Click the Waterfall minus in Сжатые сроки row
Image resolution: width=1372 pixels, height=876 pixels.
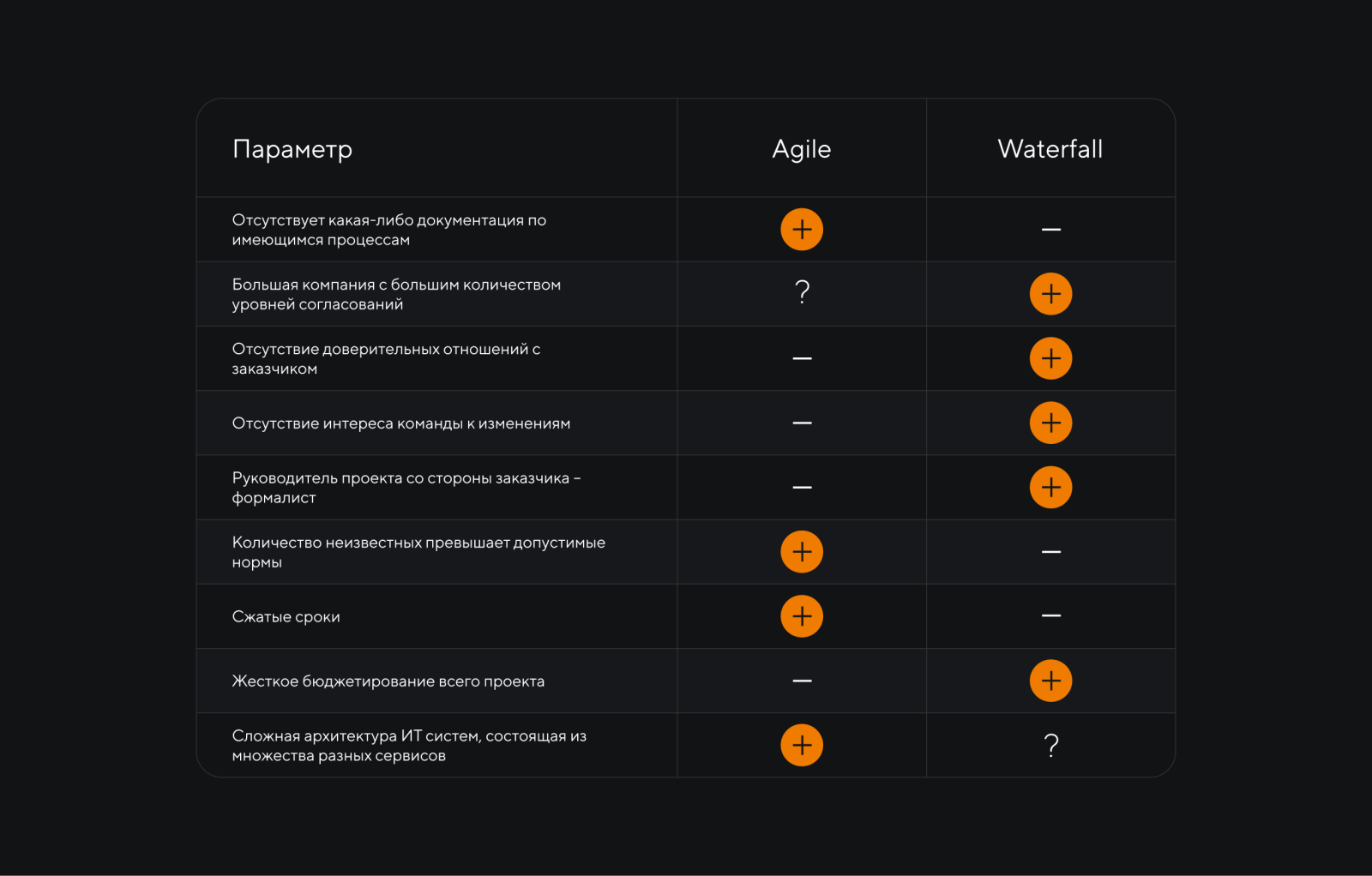point(1051,615)
